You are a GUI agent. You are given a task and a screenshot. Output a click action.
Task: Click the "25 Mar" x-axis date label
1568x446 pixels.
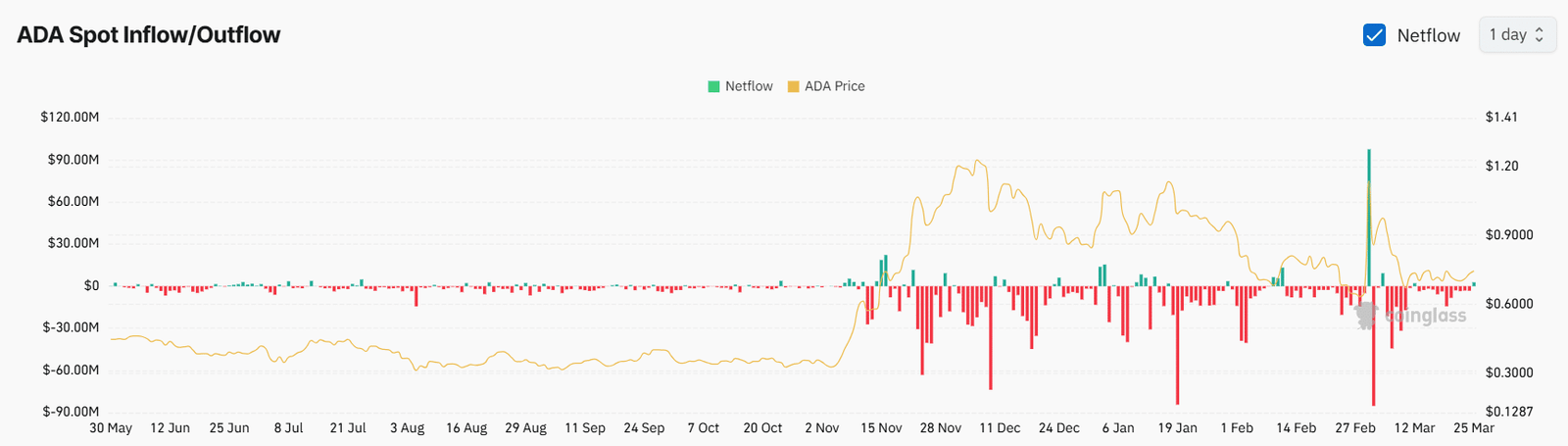1473,428
